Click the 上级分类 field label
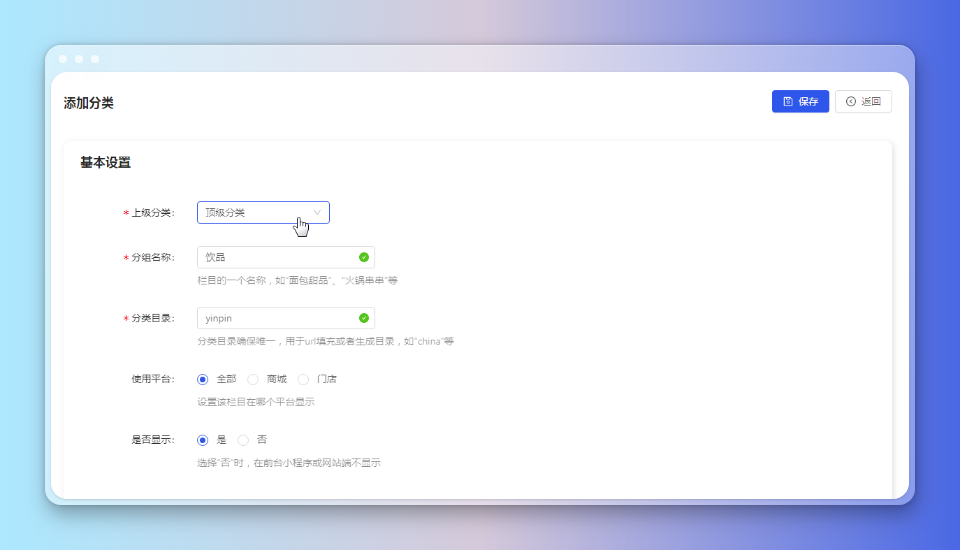Viewport: 960px width, 550px height. 153,213
